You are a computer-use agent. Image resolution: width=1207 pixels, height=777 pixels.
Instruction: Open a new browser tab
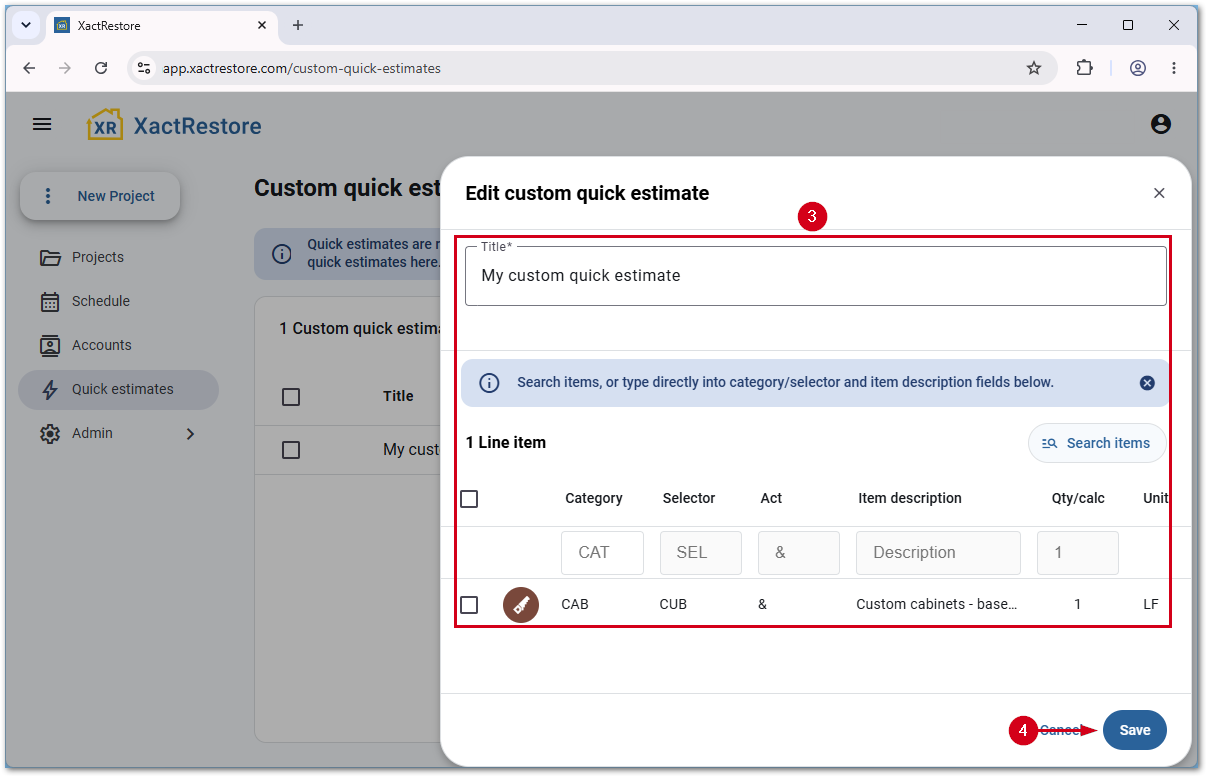(297, 25)
